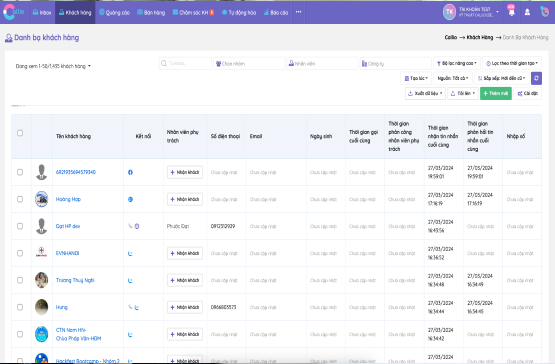Check the Hoàng Hợp row checkbox
The width and height of the screenshot is (555, 364).
(20, 199)
